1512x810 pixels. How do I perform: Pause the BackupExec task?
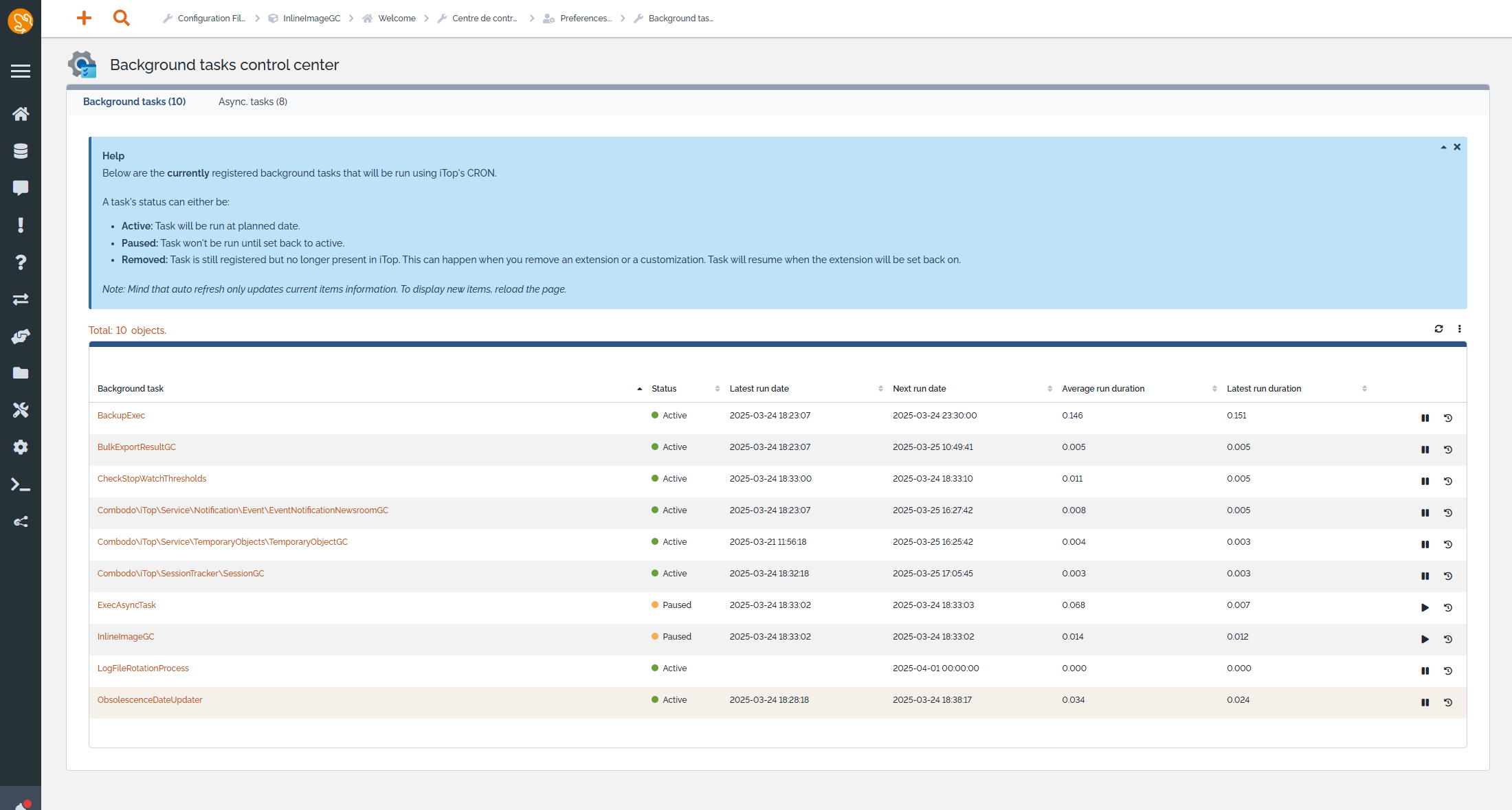1425,418
